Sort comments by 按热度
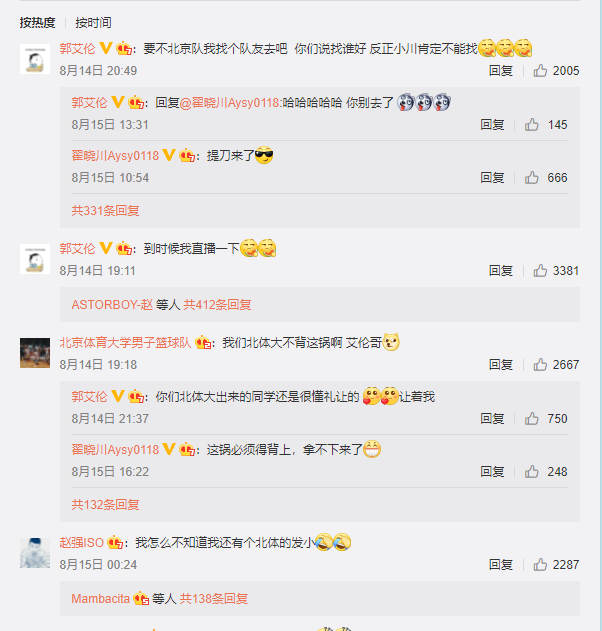Viewport: 602px width, 631px height. coord(37,23)
